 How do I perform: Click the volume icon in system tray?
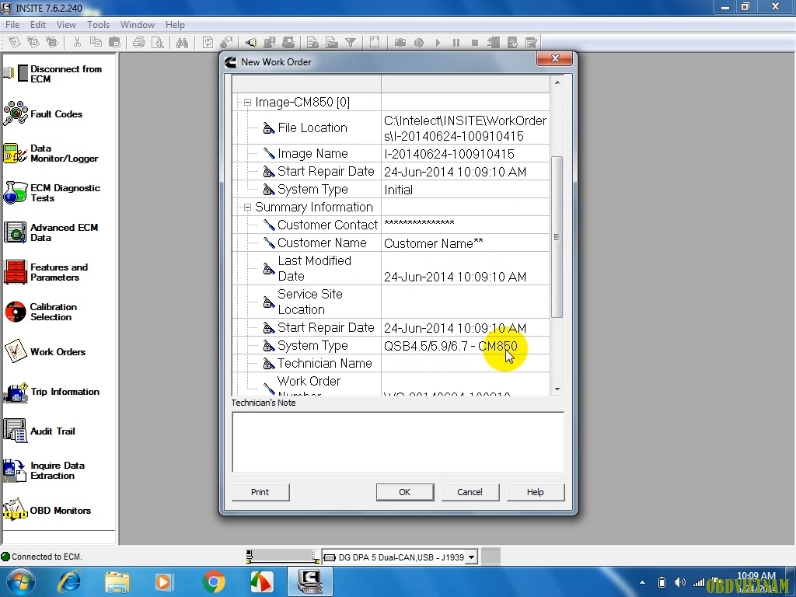(680, 582)
